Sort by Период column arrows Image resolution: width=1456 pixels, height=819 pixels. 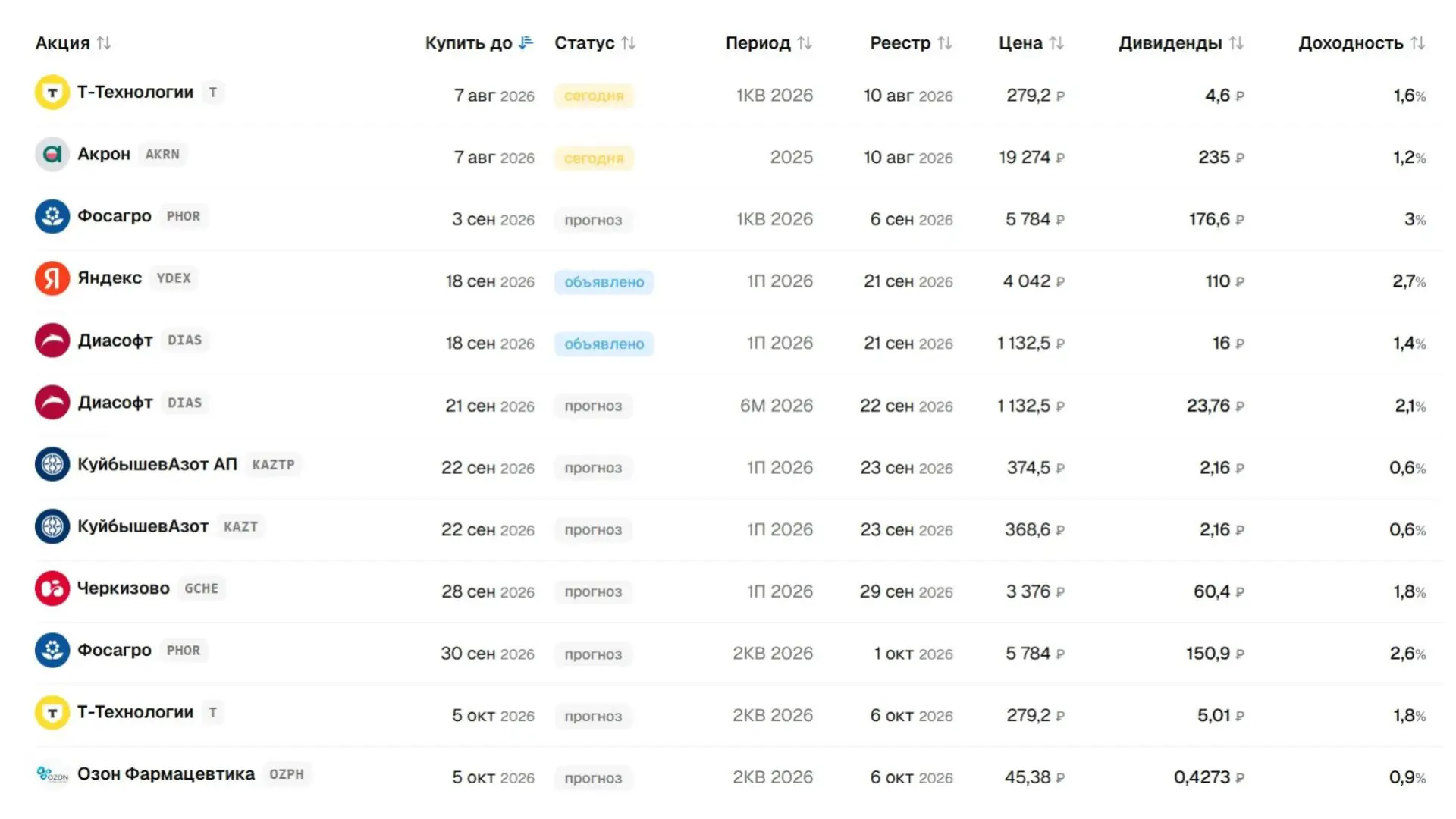[805, 43]
